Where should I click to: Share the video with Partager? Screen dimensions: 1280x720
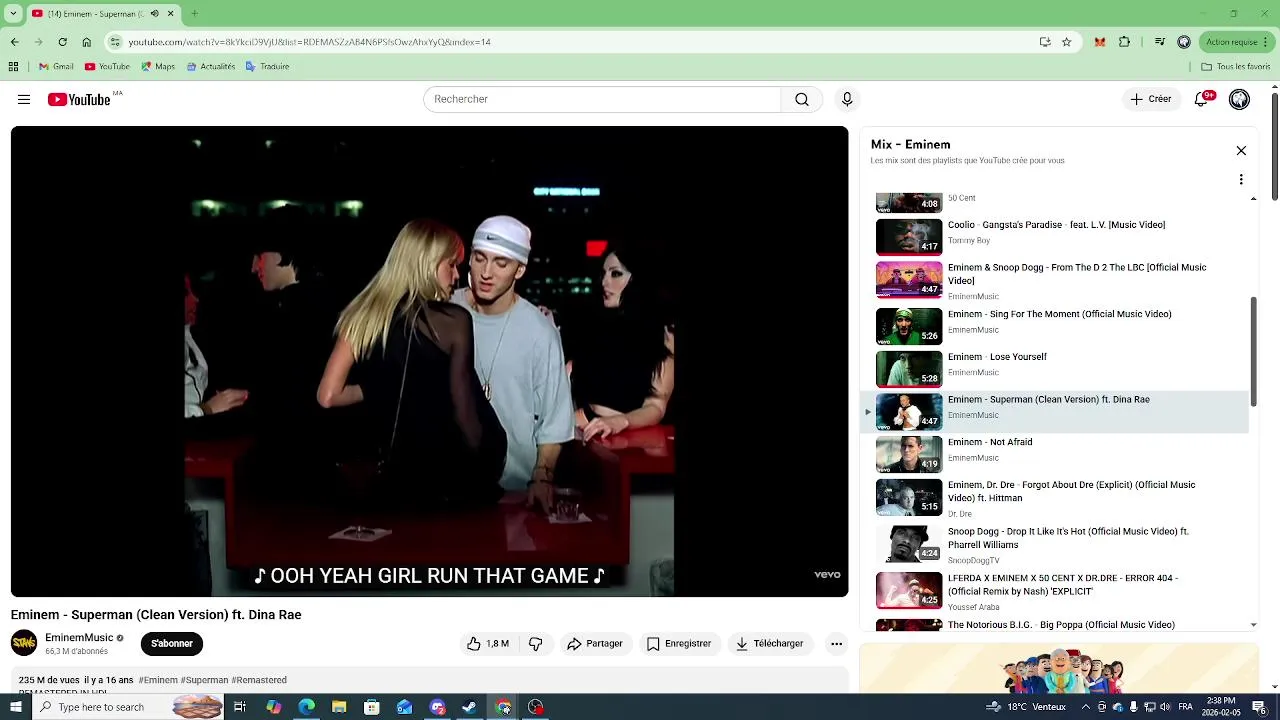click(595, 644)
